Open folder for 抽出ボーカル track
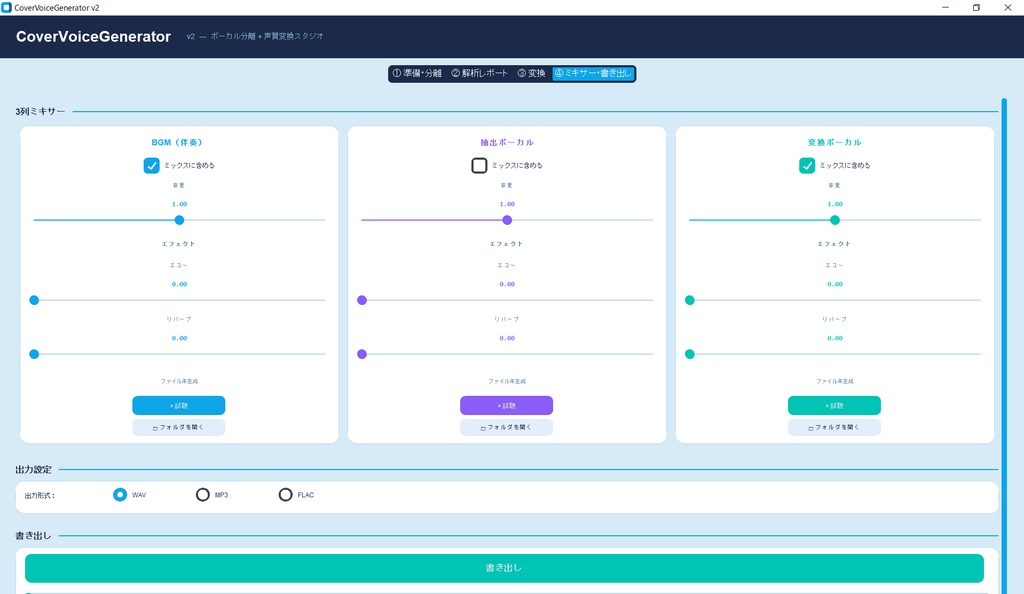Viewport: 1024px width, 594px height. click(x=507, y=428)
